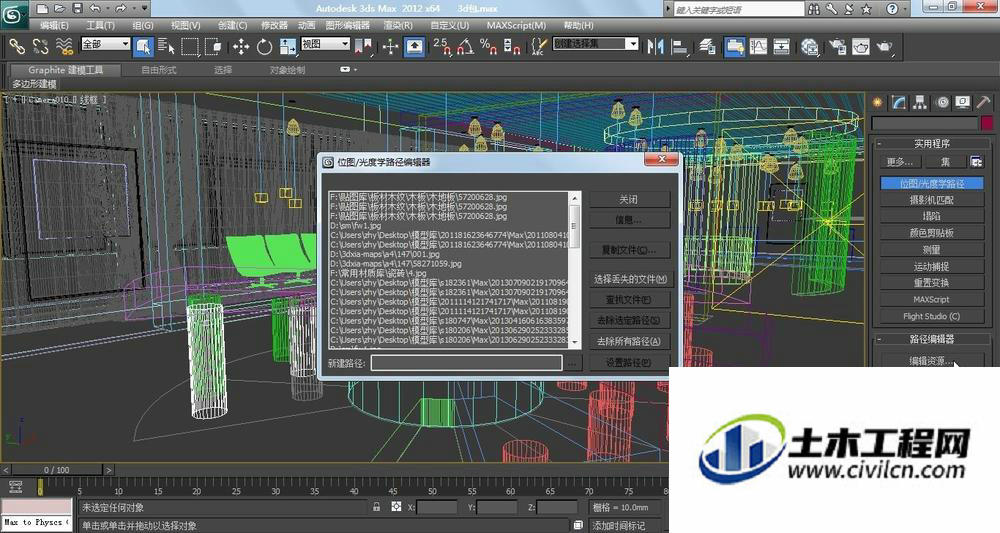Open the 创建(C) menu

coord(232,26)
